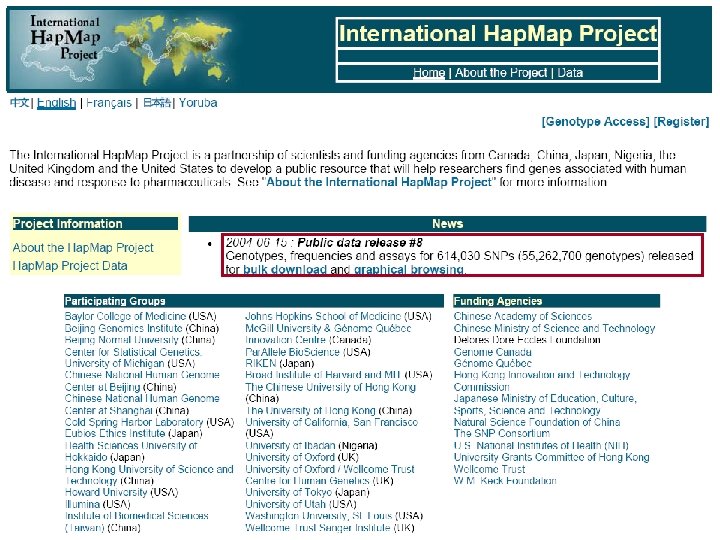
Task: Open Eubios Ethics Institute link
Action: [115, 433]
